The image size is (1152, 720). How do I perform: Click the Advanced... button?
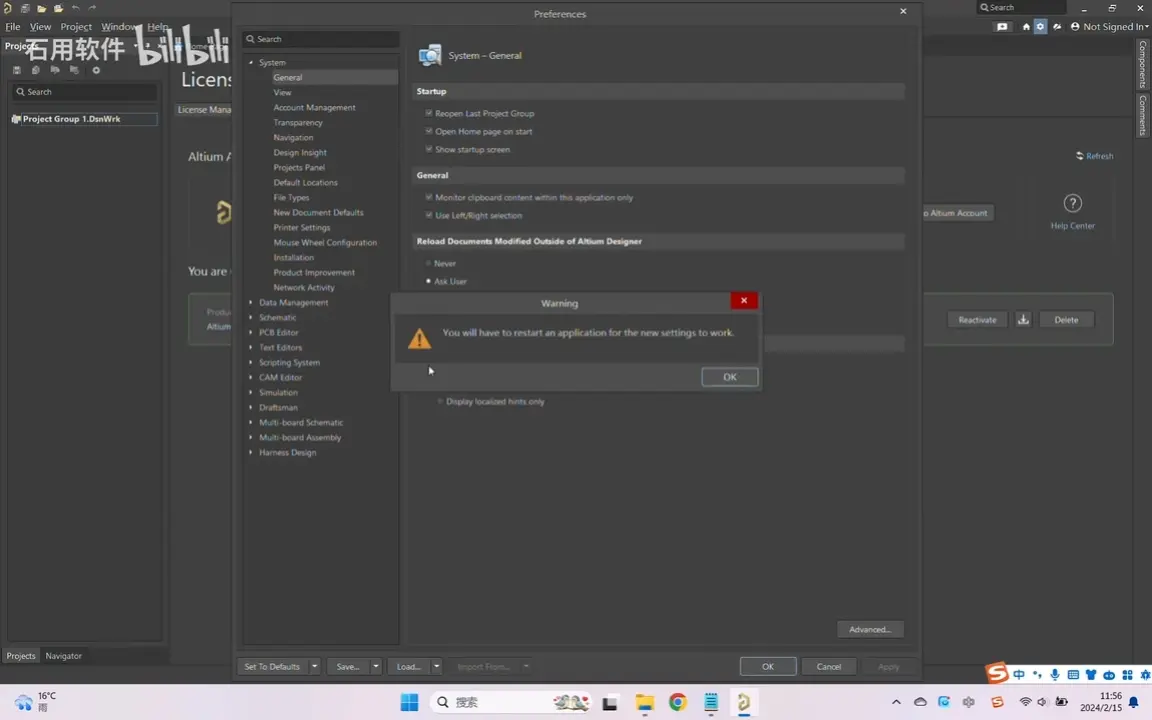870,630
